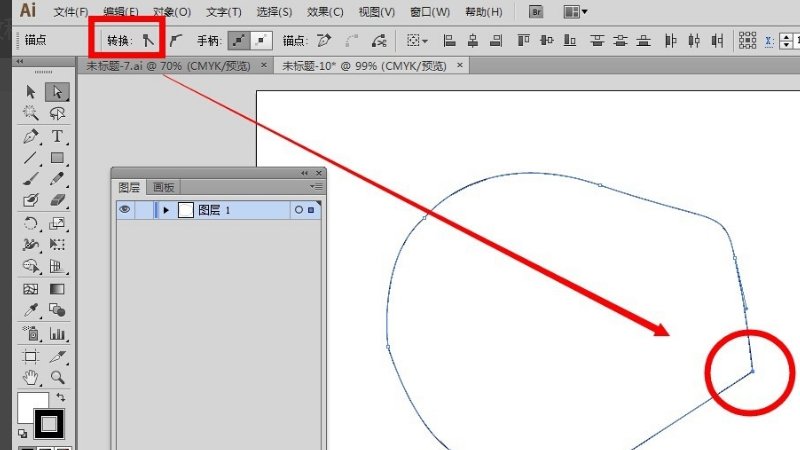The width and height of the screenshot is (800, 450).
Task: Click selection indicator square of 图层 1
Action: [x=311, y=210]
